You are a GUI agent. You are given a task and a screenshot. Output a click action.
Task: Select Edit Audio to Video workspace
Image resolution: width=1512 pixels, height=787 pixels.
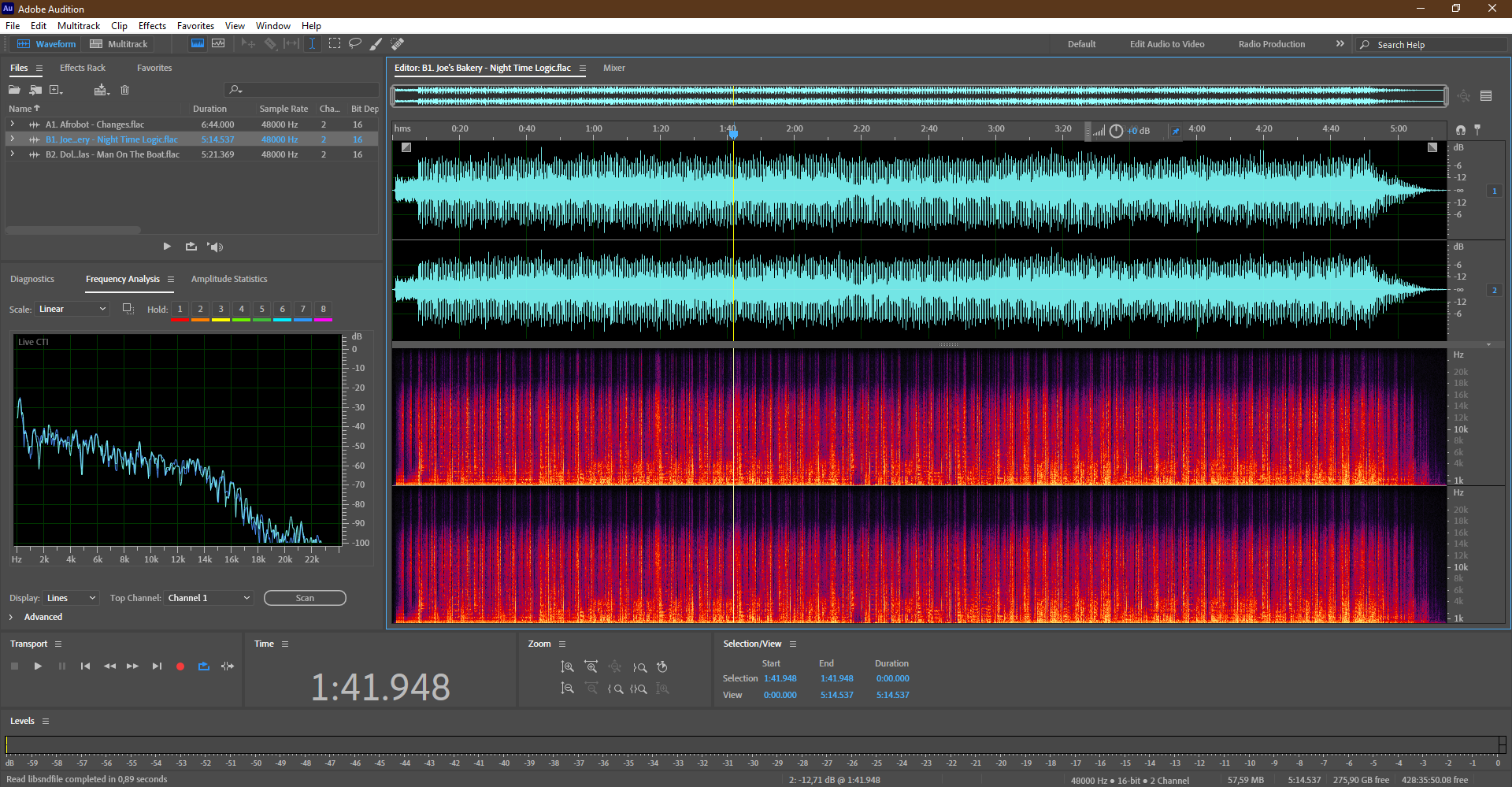click(1167, 44)
